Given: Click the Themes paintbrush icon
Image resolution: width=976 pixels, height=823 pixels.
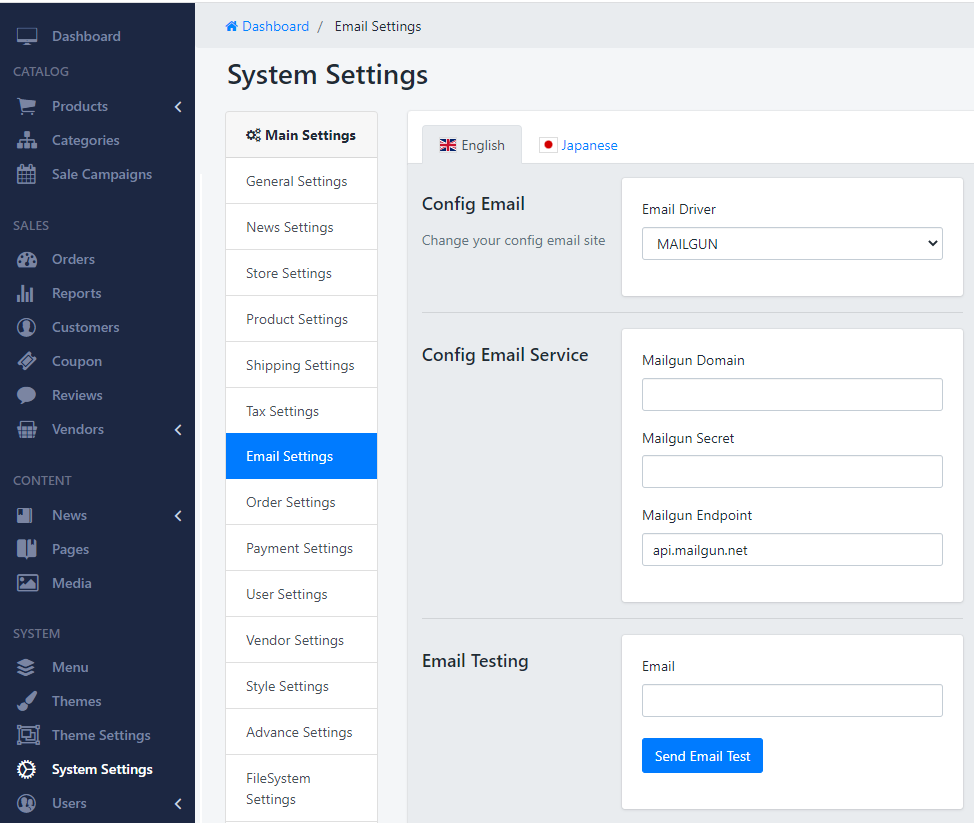Looking at the screenshot, I should pos(27,701).
